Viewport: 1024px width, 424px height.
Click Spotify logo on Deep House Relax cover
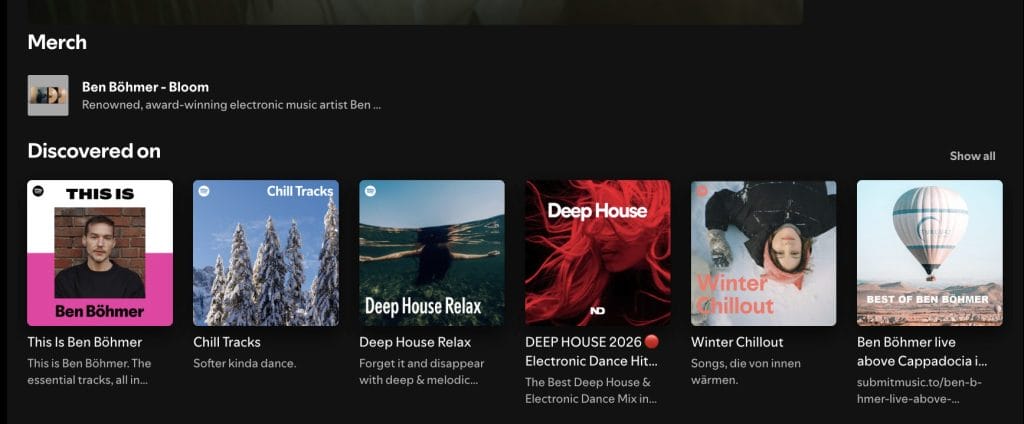[369, 190]
